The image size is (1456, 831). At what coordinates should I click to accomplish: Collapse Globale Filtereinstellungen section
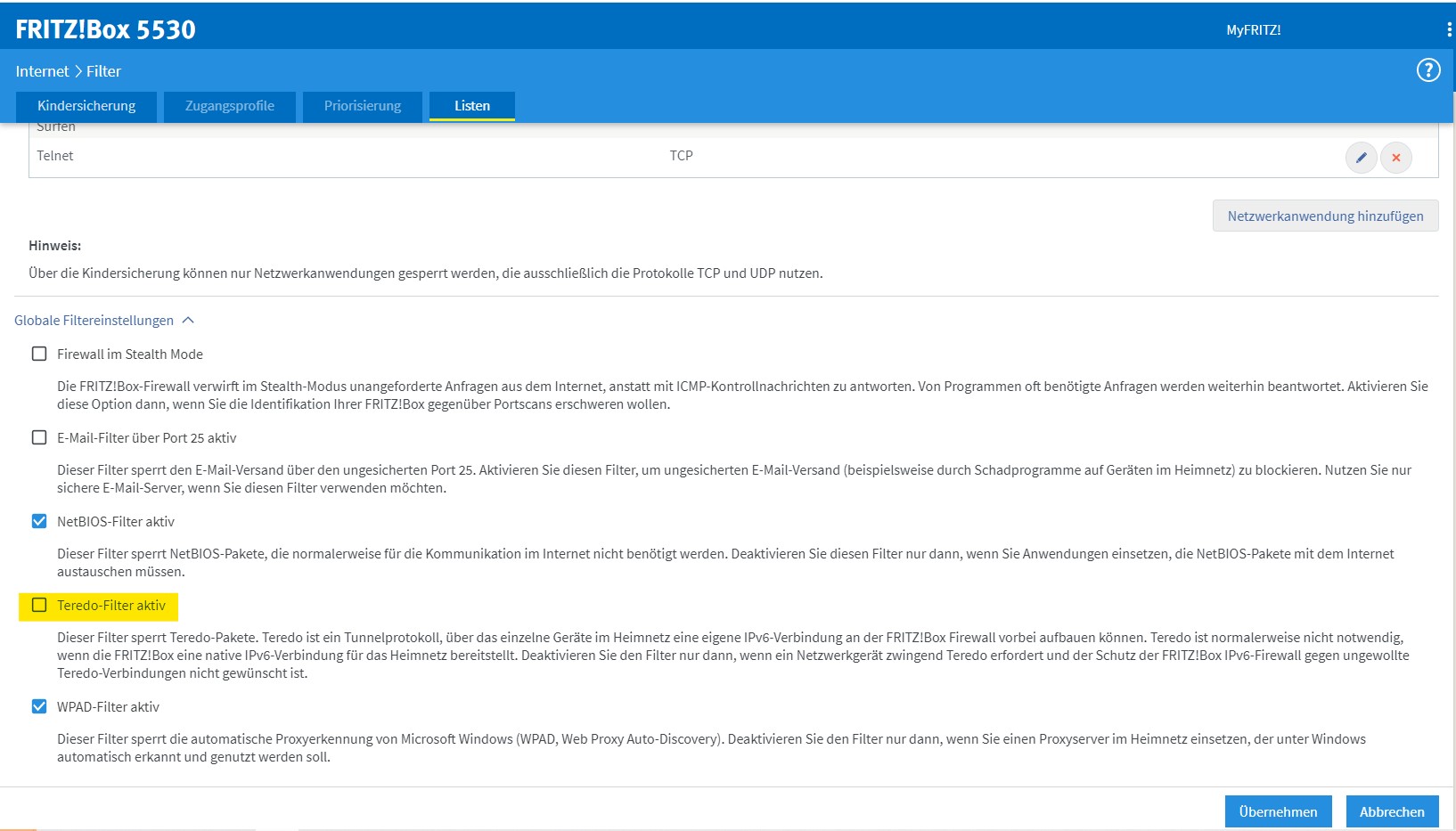tap(103, 321)
